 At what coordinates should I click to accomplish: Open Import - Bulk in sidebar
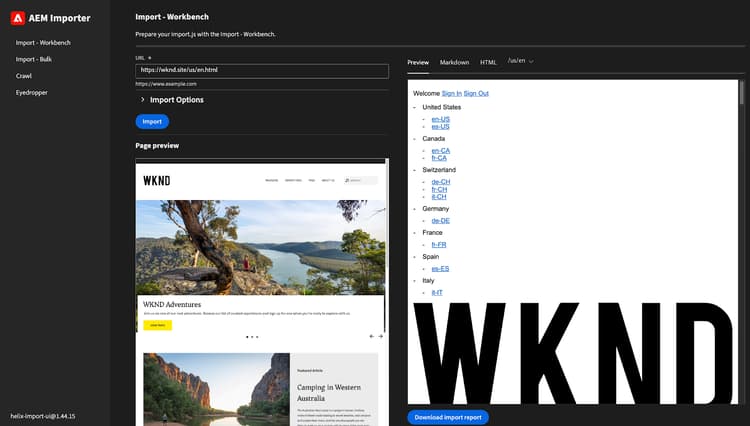coord(33,59)
